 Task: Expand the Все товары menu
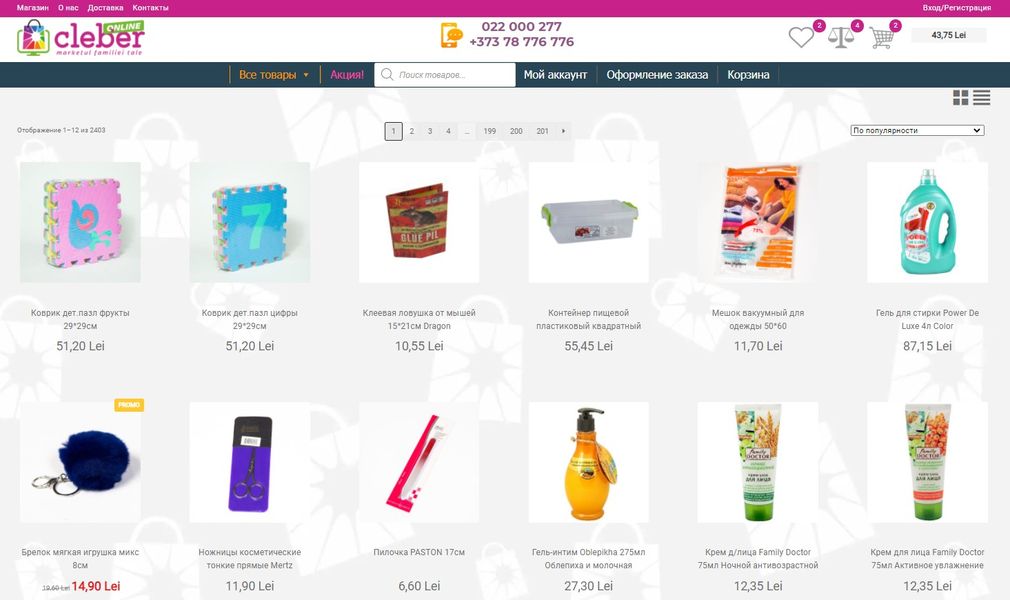pos(274,75)
